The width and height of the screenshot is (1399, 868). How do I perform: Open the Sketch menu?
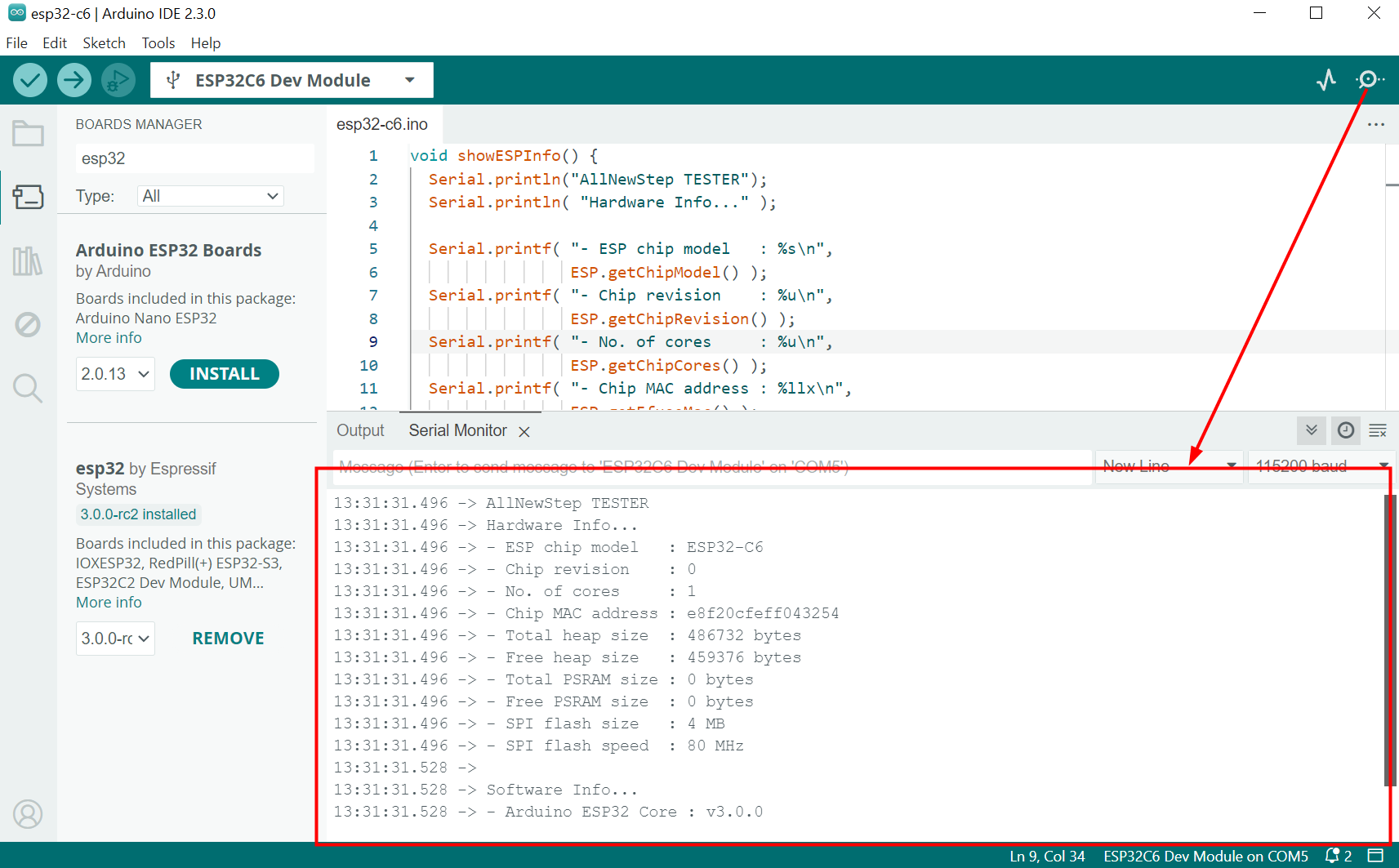pos(104,43)
